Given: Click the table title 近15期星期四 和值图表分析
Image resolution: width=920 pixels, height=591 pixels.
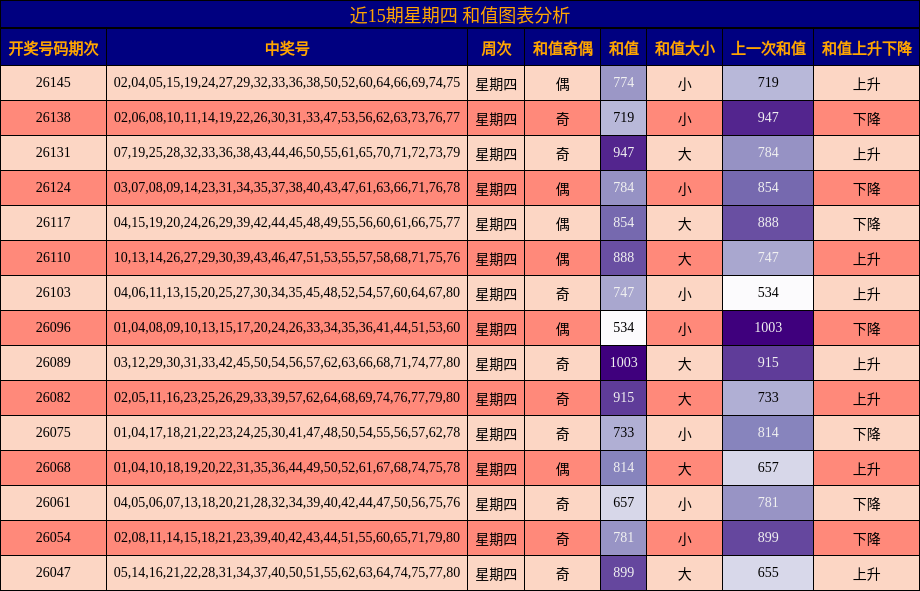Looking at the screenshot, I should [459, 15].
